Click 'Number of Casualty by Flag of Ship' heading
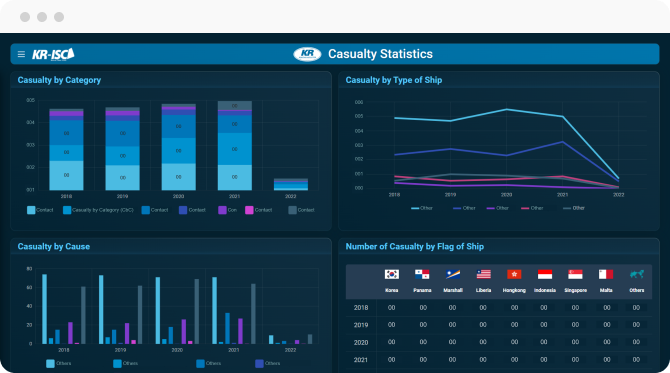This screenshot has width=670, height=373. tap(414, 247)
